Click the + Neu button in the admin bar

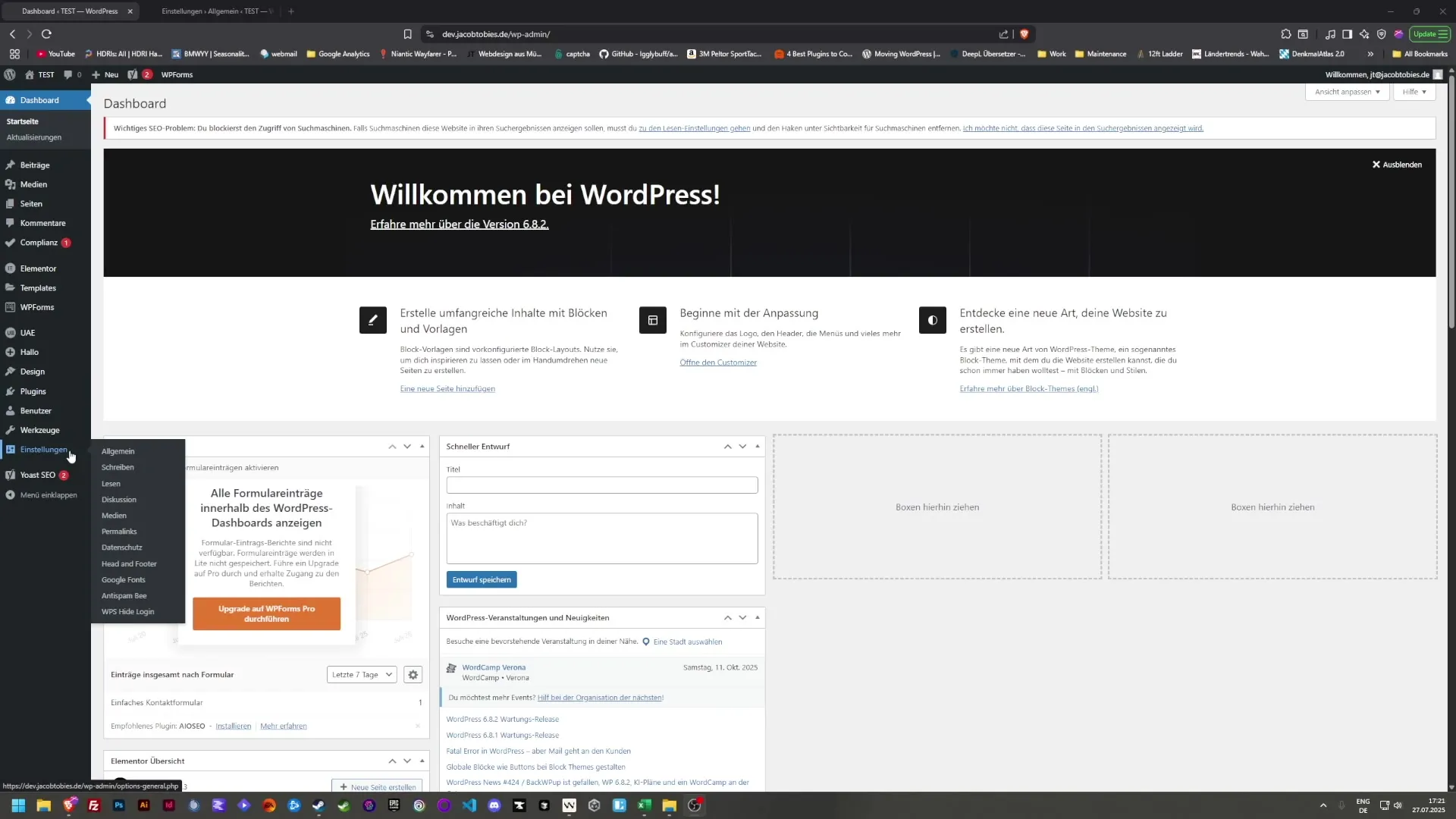pos(105,74)
